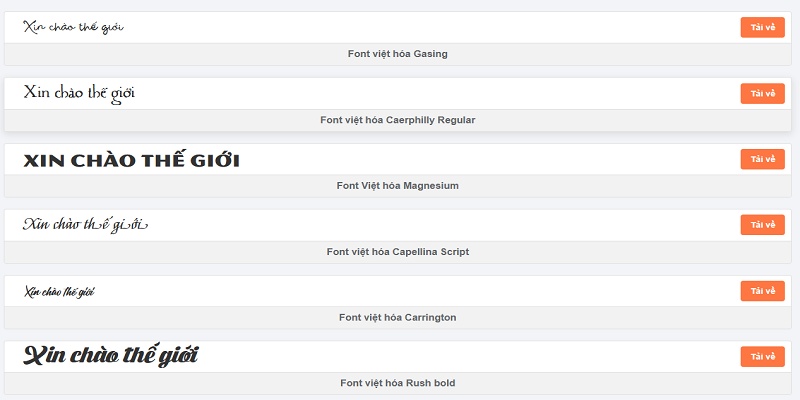Download the Carrington font

(x=762, y=291)
